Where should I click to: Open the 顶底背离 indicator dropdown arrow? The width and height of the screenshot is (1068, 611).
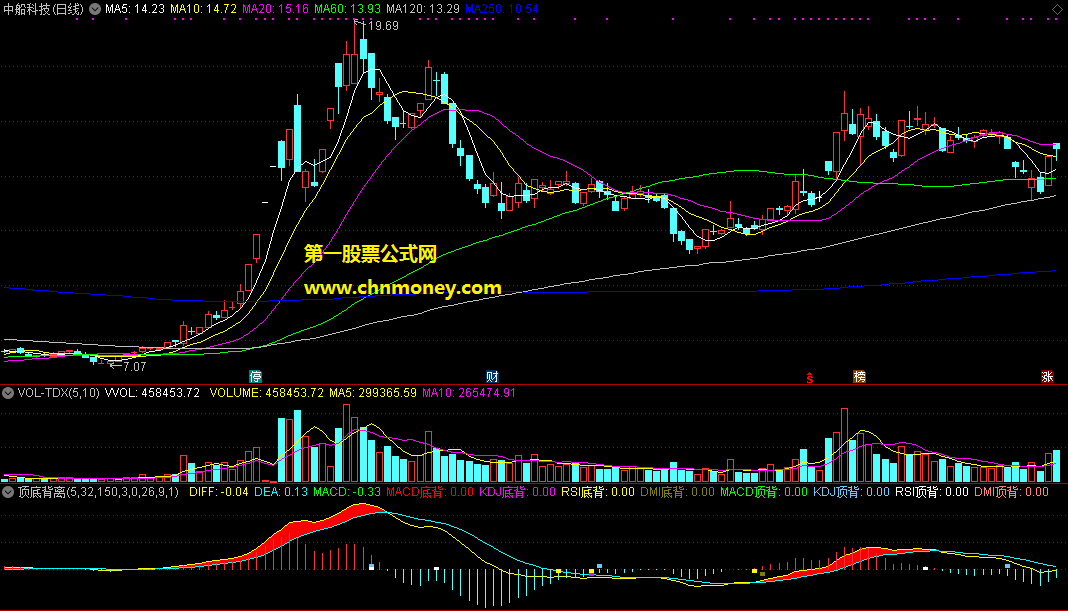point(8,492)
